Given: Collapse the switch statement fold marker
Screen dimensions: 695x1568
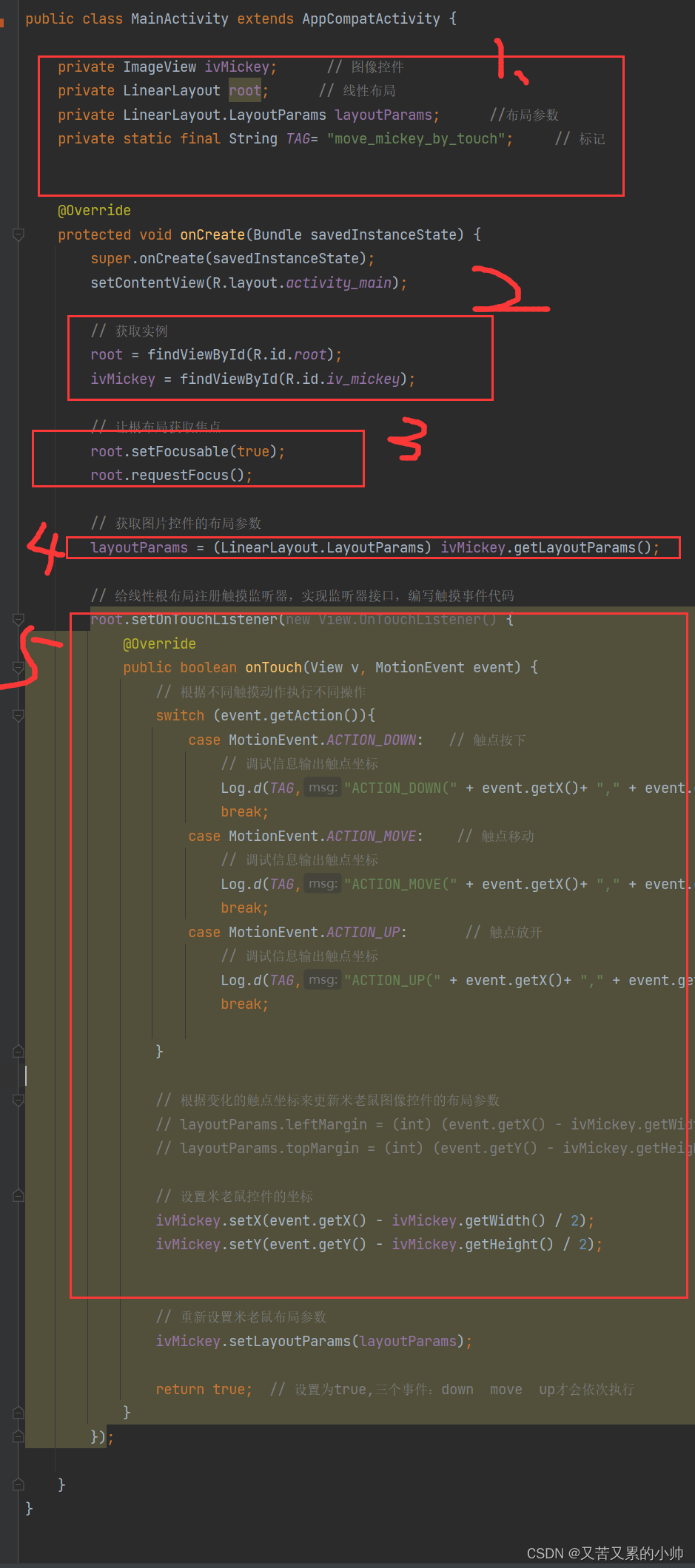Looking at the screenshot, I should point(19,716).
